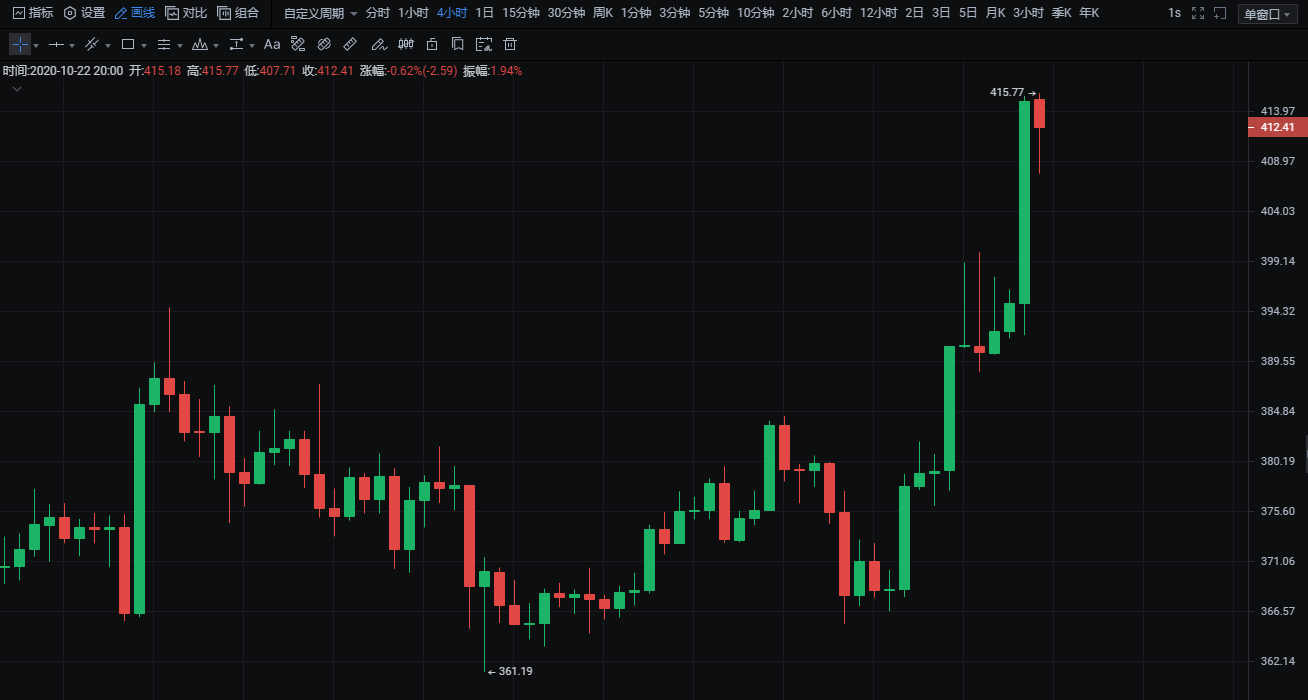Collapse the chevron under the time info
The height and width of the screenshot is (700, 1308).
[17, 89]
